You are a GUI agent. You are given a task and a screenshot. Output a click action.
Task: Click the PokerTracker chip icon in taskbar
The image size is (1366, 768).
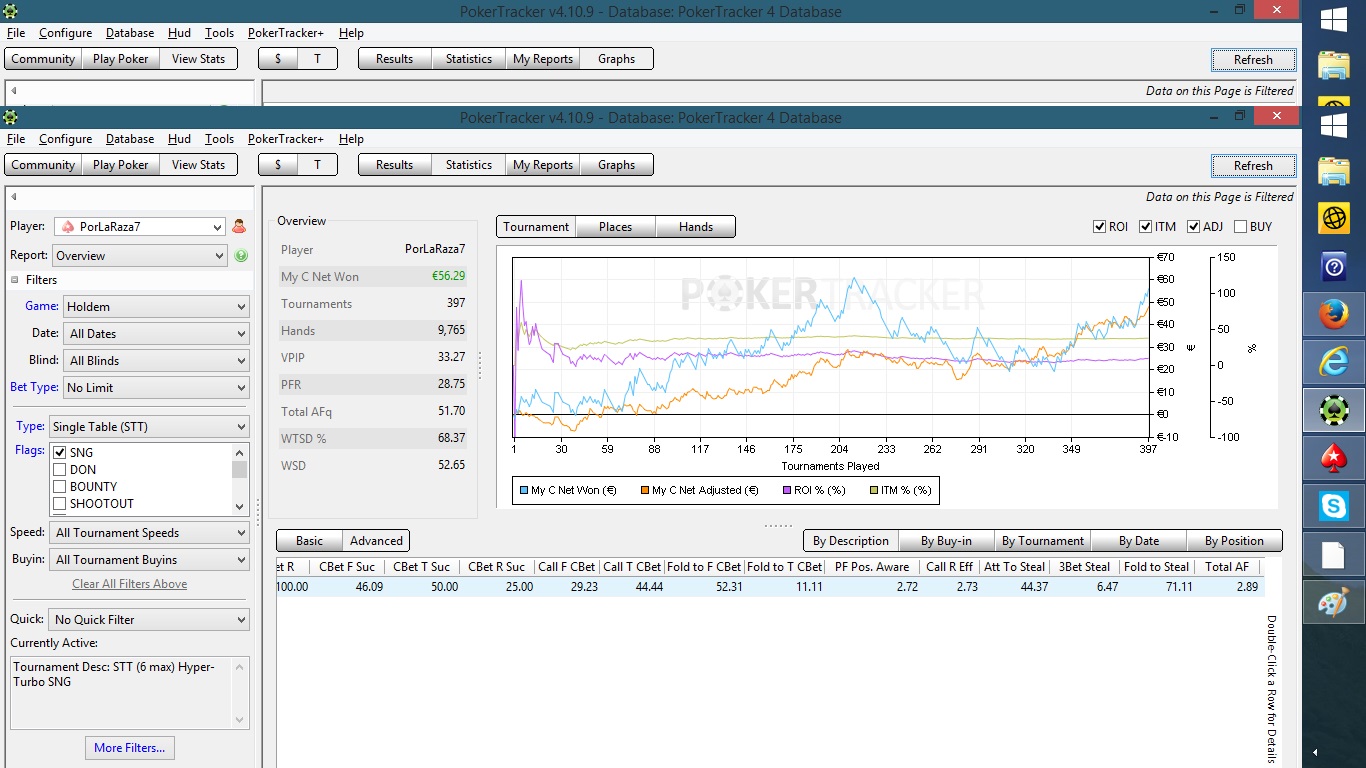pyautogui.click(x=1334, y=410)
